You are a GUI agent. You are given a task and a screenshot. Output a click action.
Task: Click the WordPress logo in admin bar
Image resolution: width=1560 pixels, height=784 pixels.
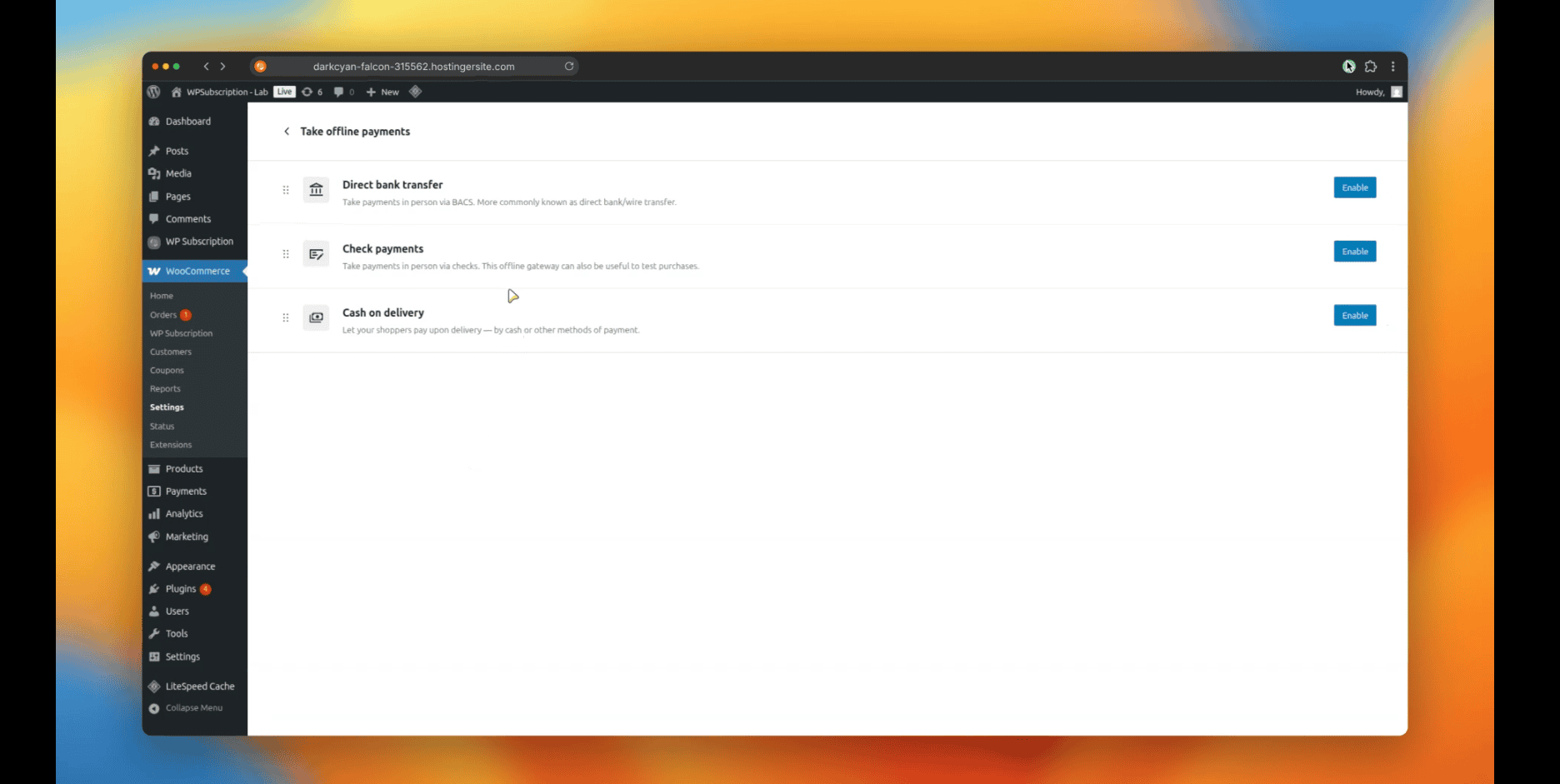[153, 92]
